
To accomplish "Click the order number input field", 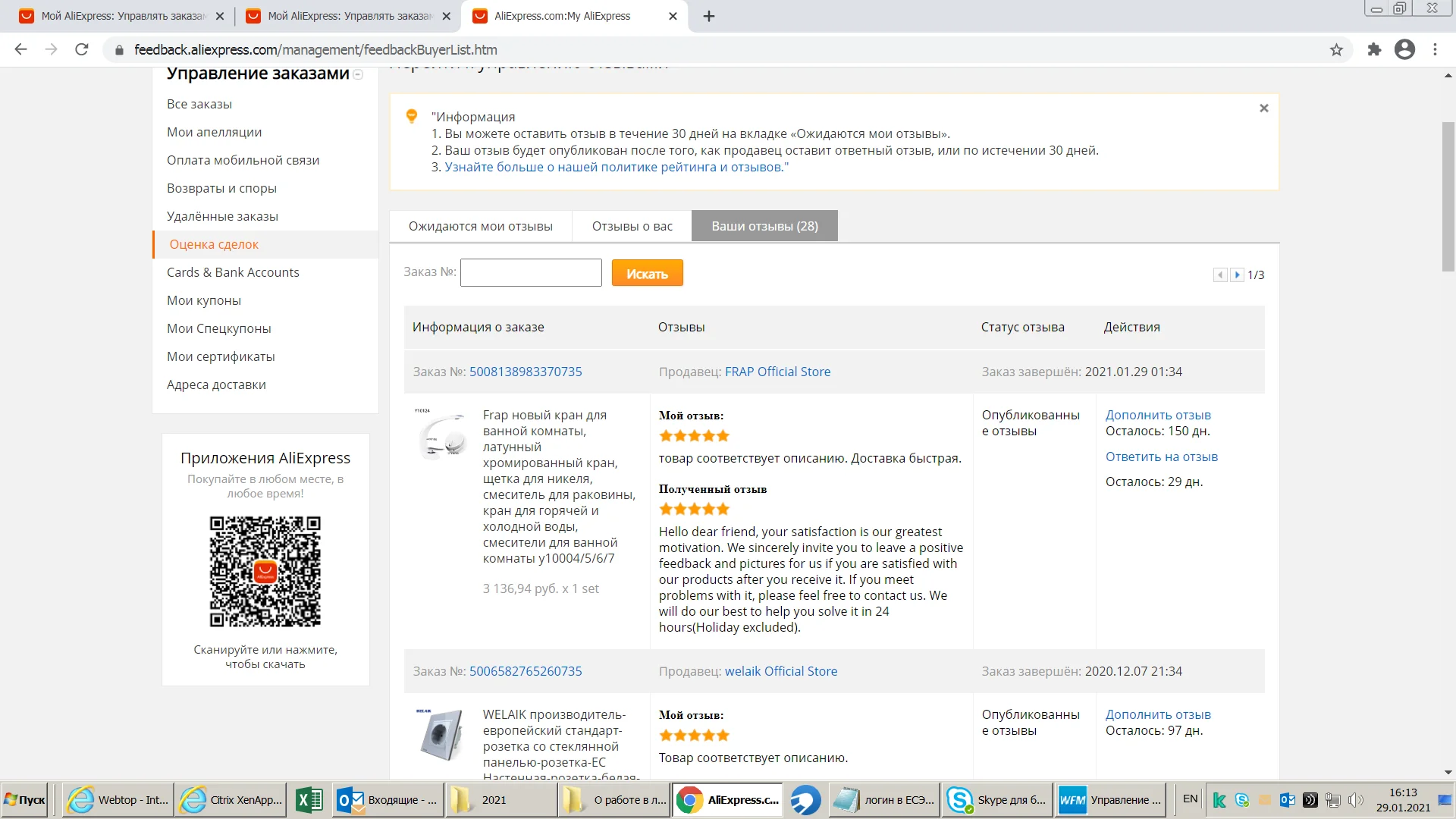I will (x=531, y=273).
